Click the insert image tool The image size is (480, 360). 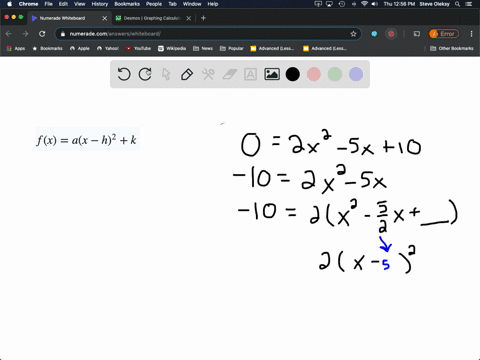[x=272, y=74]
